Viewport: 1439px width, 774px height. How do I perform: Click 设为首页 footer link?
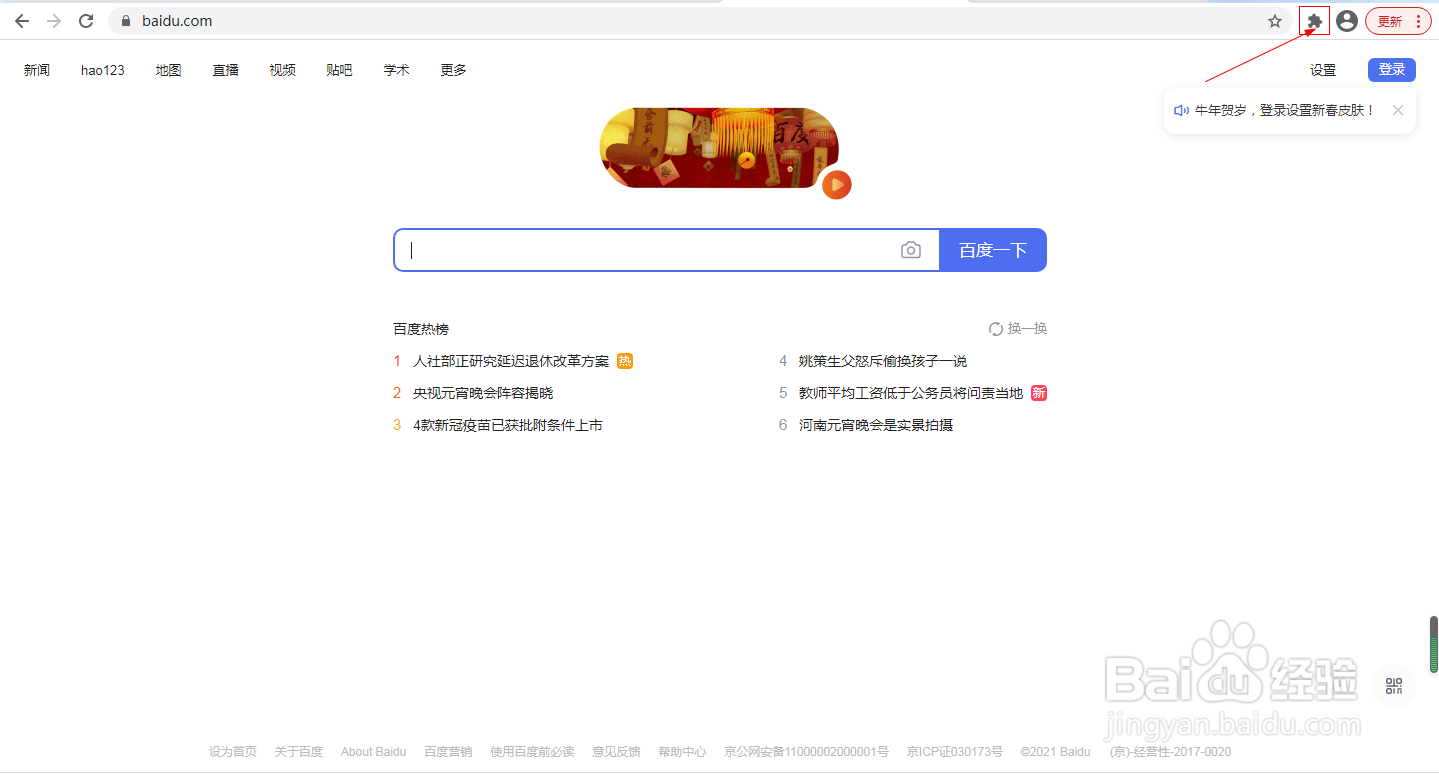[233, 752]
